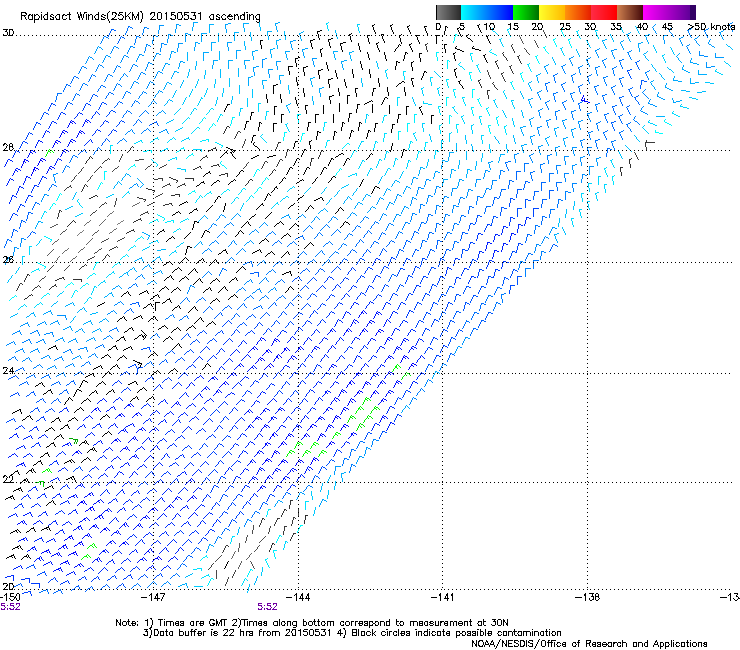Image resolution: width=740 pixels, height=650 pixels.
Task: Click the gray 0-5 knots color swatch
Action: tap(448, 12)
